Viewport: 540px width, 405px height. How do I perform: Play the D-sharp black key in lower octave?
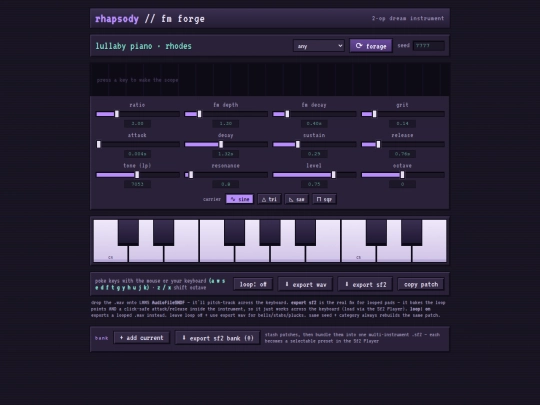(x=164, y=232)
